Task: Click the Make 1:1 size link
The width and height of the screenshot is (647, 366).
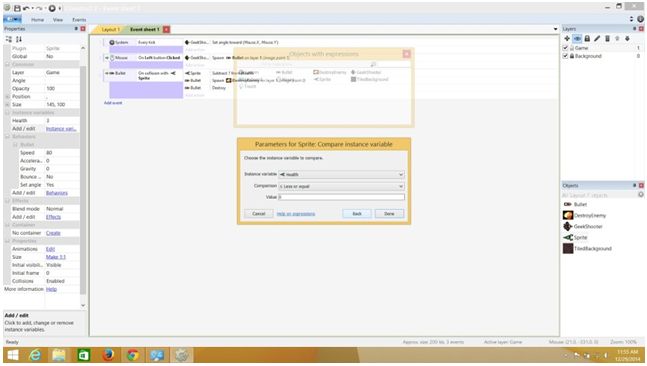Action: point(56,257)
